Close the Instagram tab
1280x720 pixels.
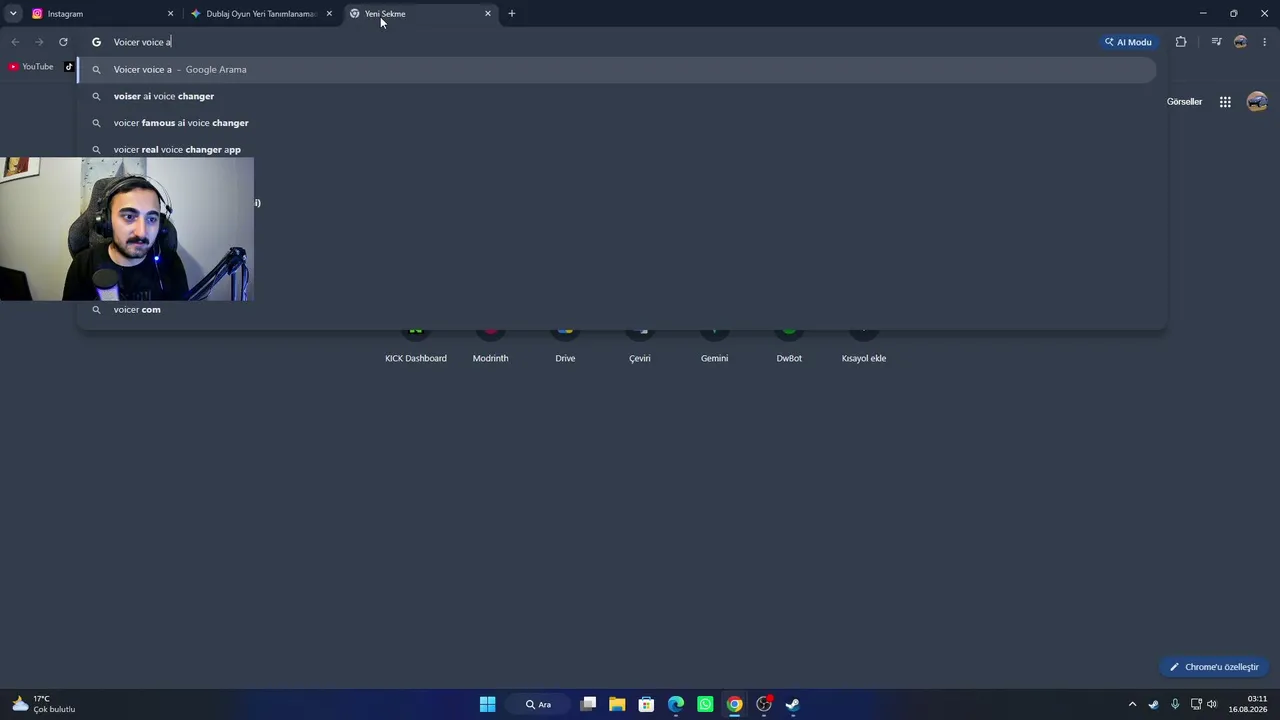point(170,14)
